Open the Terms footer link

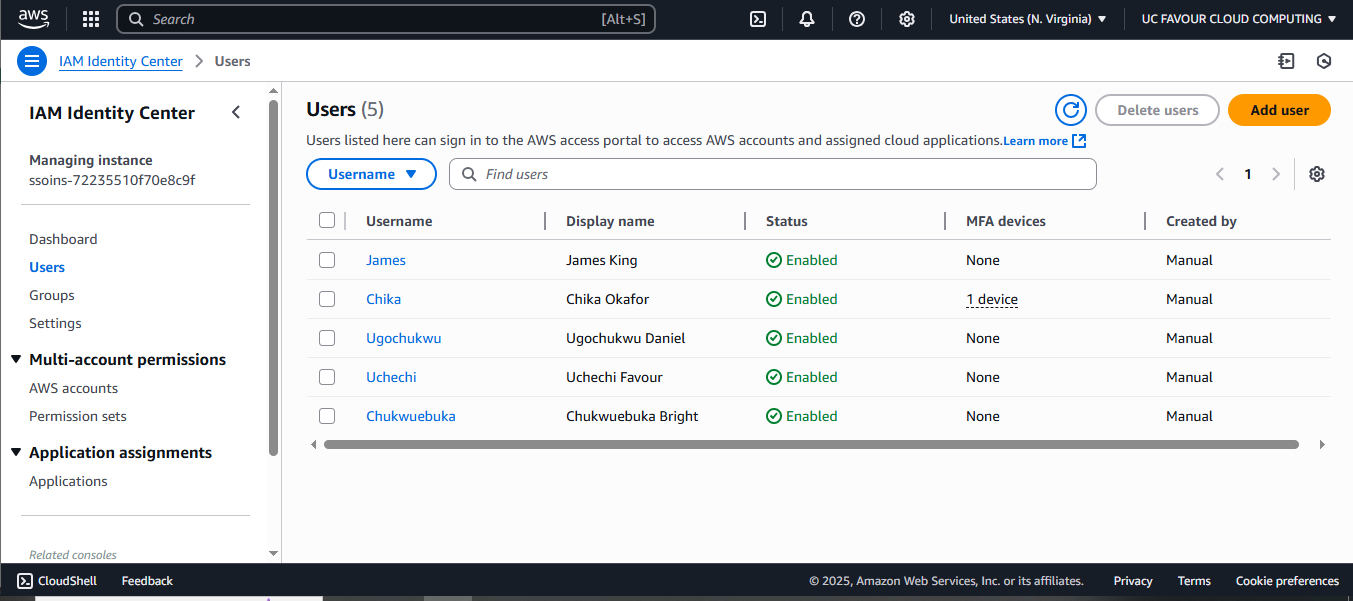click(1194, 581)
